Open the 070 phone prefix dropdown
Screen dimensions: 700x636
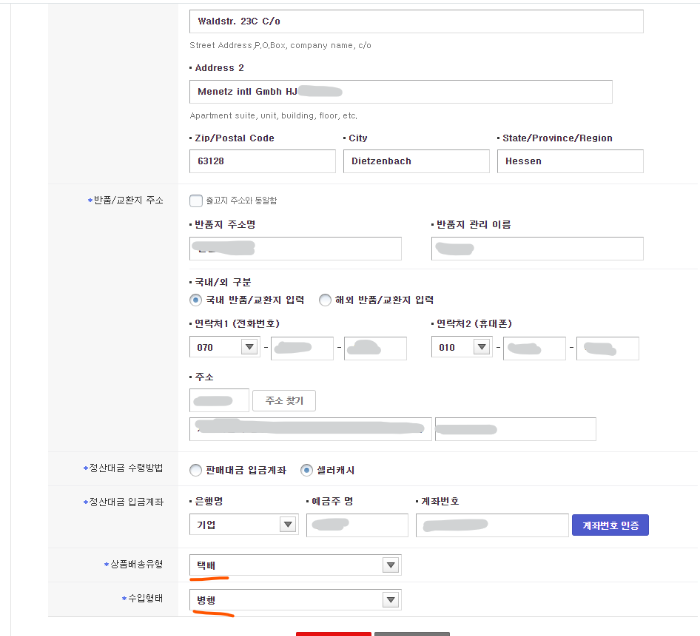(x=249, y=348)
